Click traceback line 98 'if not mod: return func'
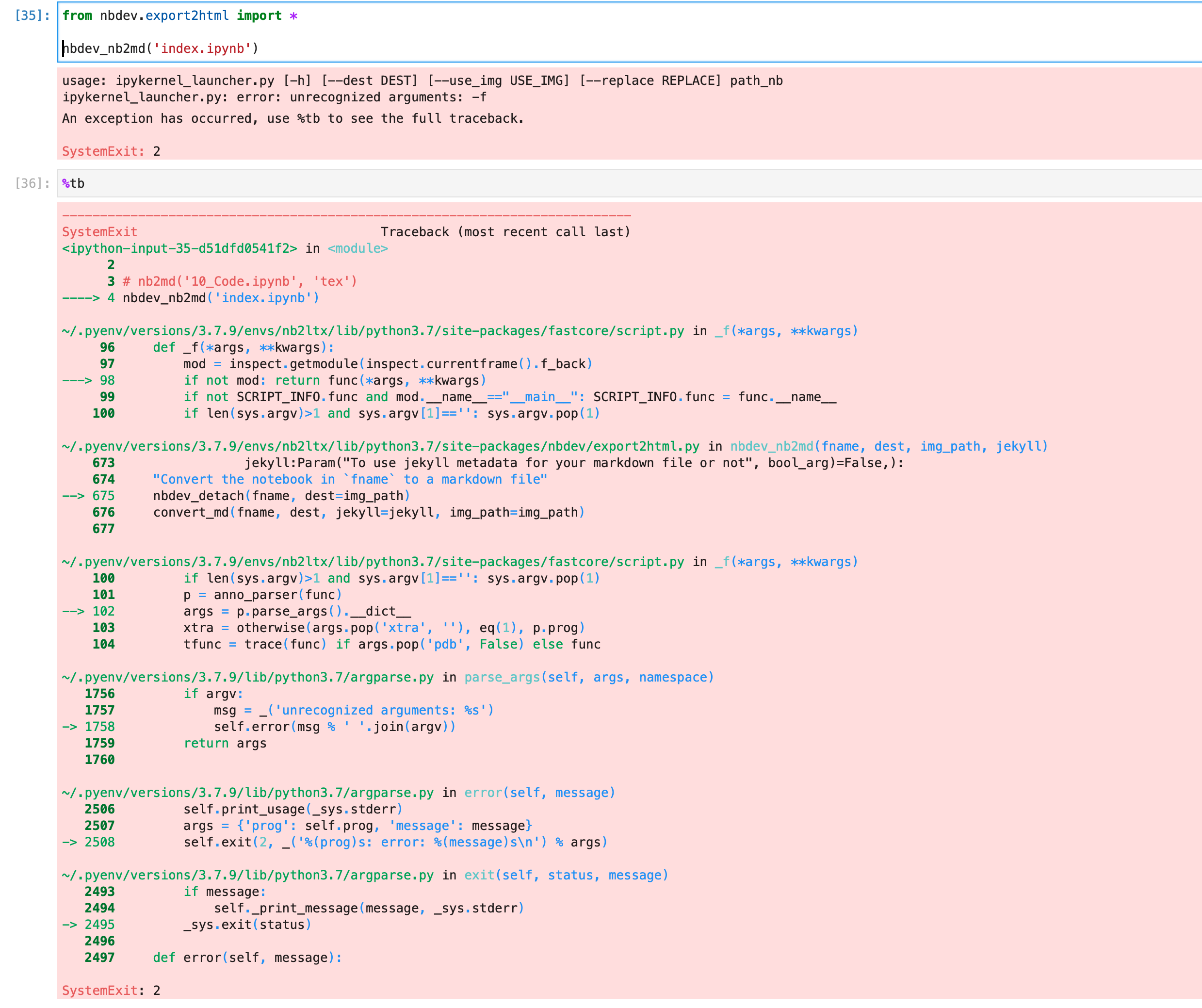This screenshot has width=1202, height=1008. 335,381
